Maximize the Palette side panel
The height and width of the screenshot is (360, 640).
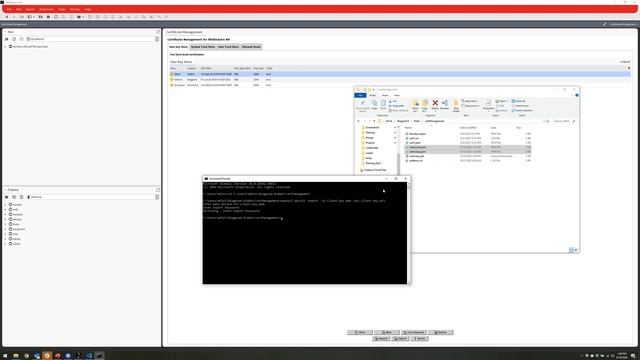(158, 190)
